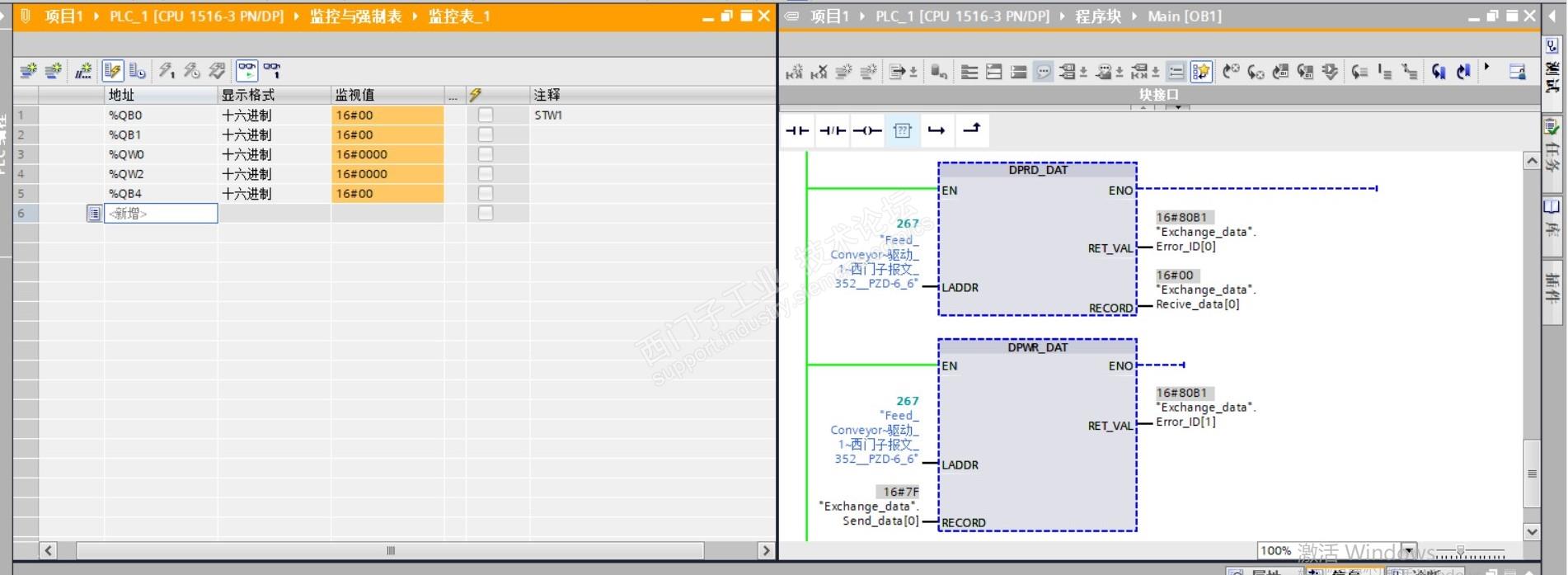
Task: Click scroll up arrow in program editor
Action: click(1532, 161)
